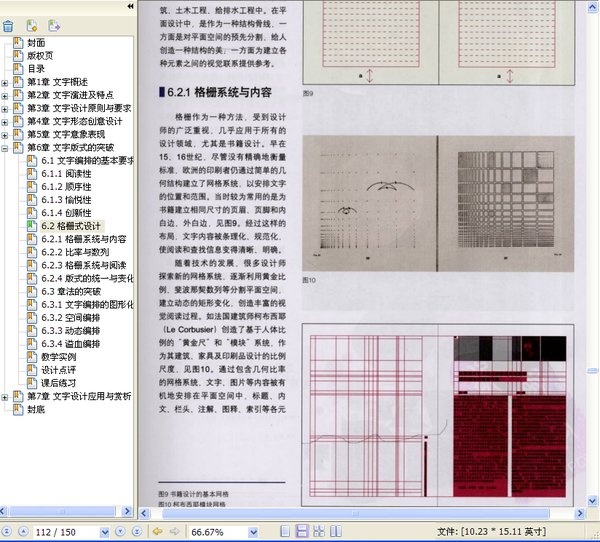The height and width of the screenshot is (542, 600).
Task: Click the 6.2.3 格栅系统与阅读 bookmark icon
Action: [x=32, y=265]
